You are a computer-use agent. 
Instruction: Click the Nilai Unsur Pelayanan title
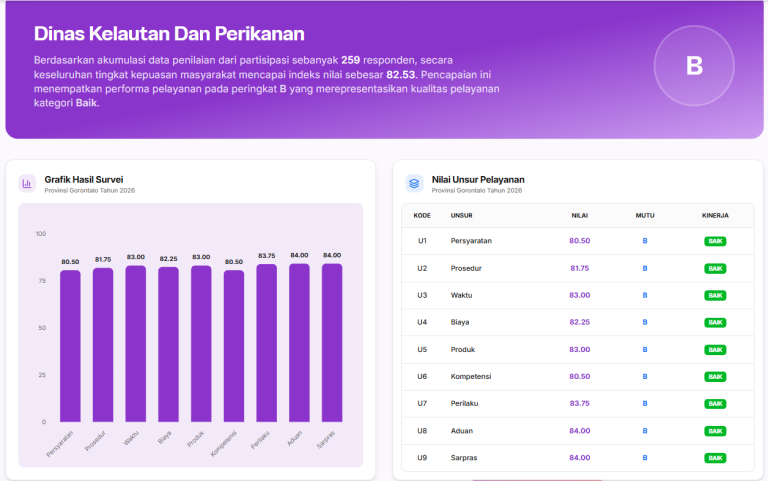pos(478,180)
